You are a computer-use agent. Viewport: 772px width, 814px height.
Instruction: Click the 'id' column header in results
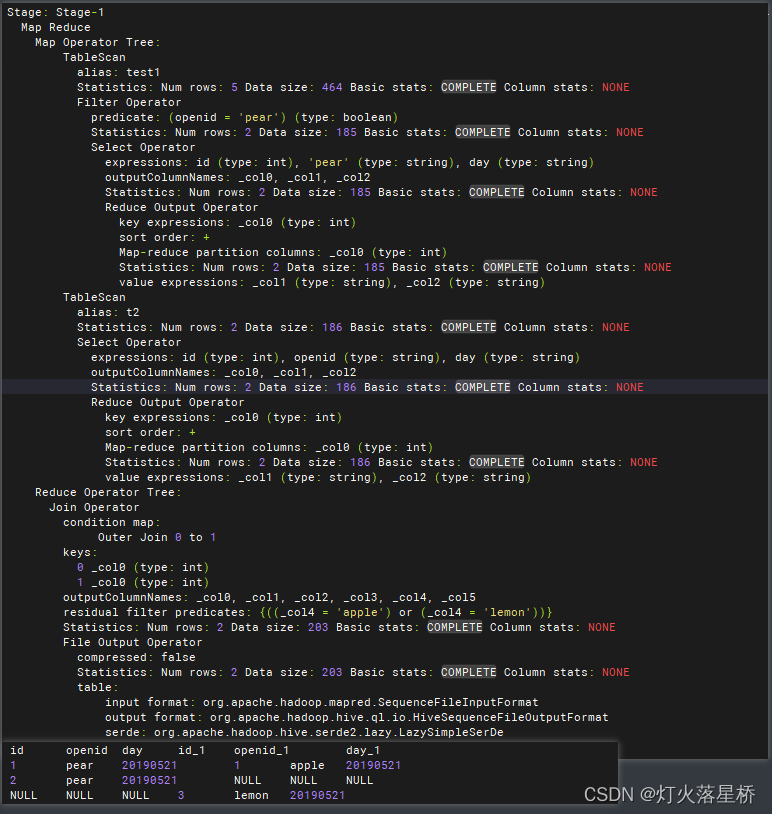(x=17, y=750)
